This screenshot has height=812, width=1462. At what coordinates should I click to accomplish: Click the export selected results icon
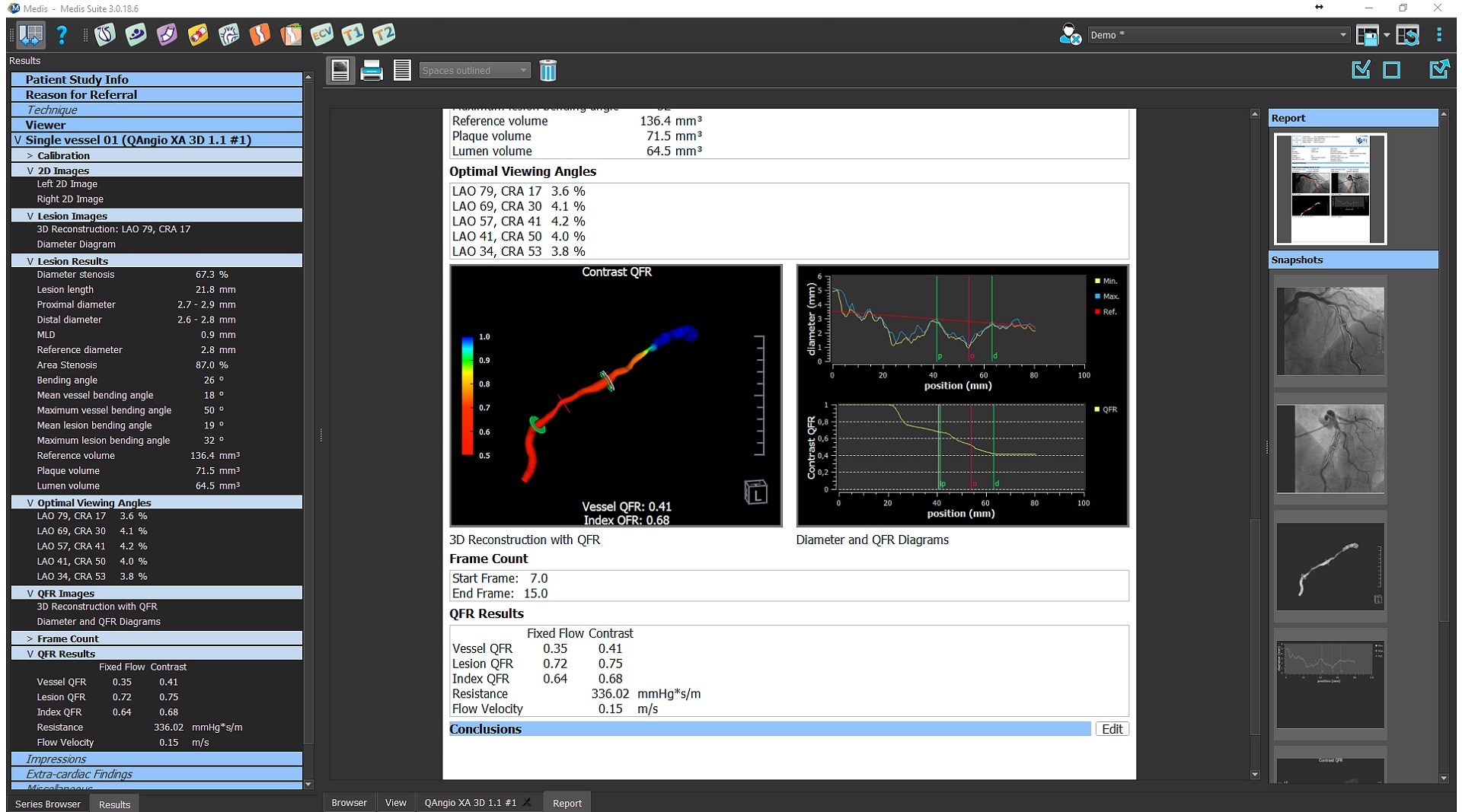point(1438,70)
